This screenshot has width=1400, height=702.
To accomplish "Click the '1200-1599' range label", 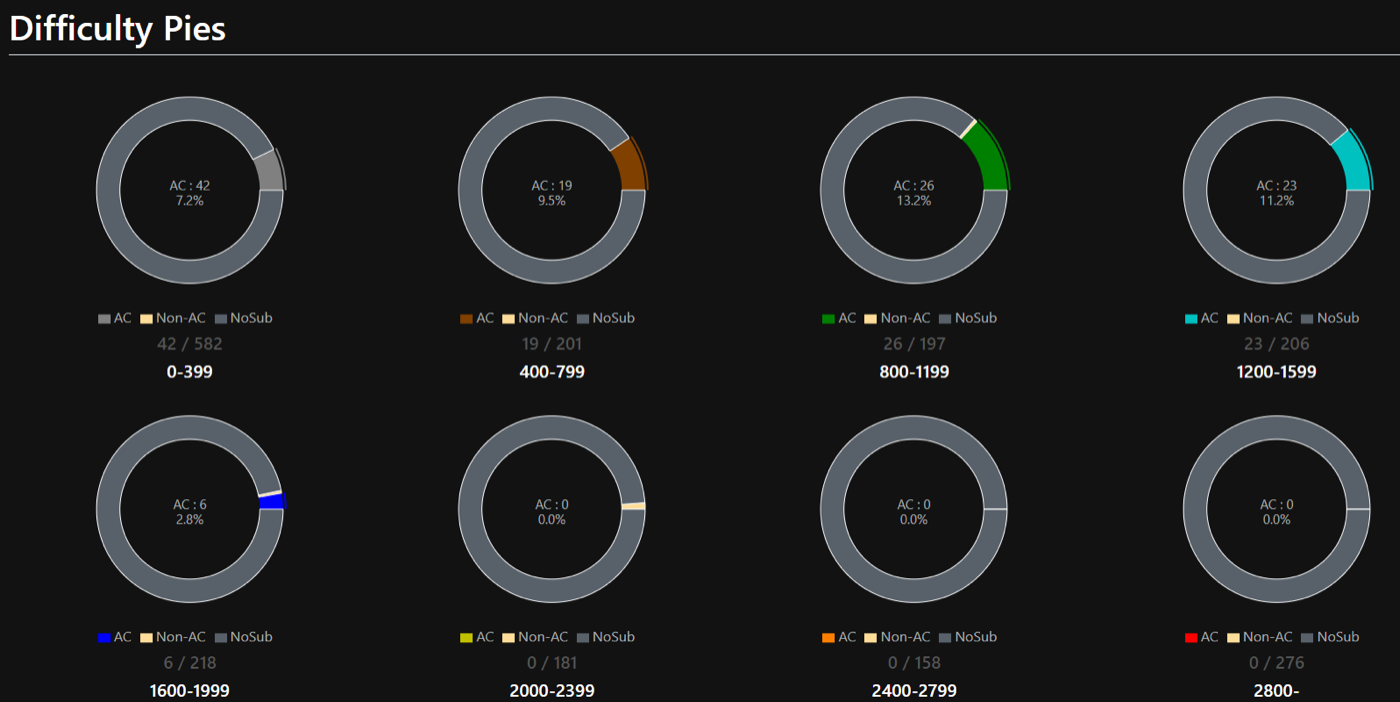I will [x=1277, y=372].
